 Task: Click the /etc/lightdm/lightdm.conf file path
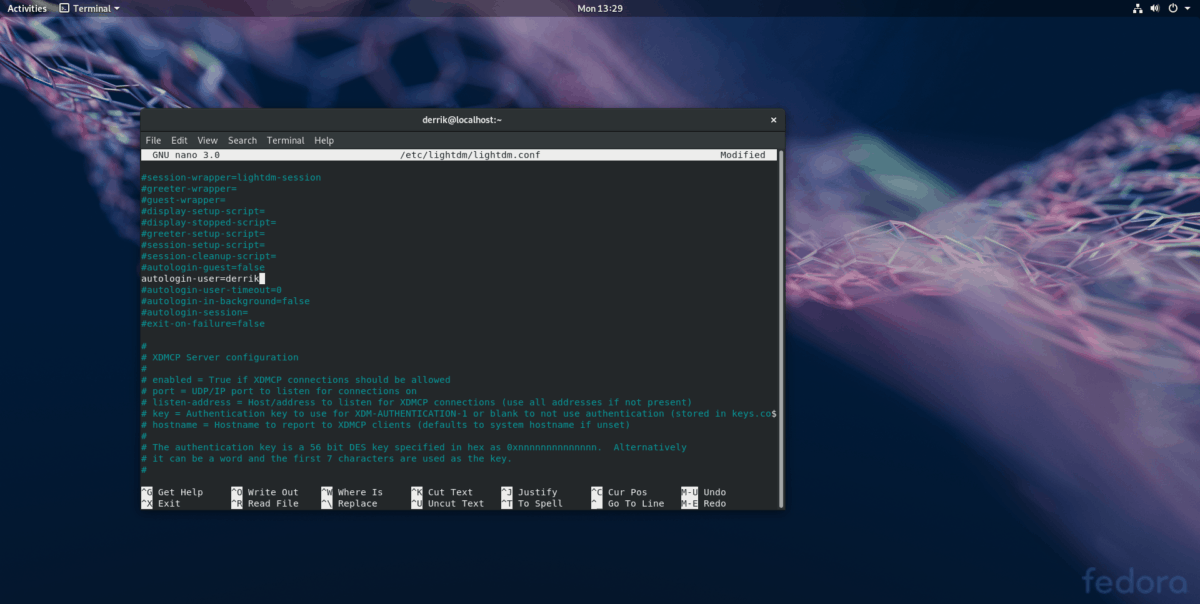pyautogui.click(x=470, y=155)
